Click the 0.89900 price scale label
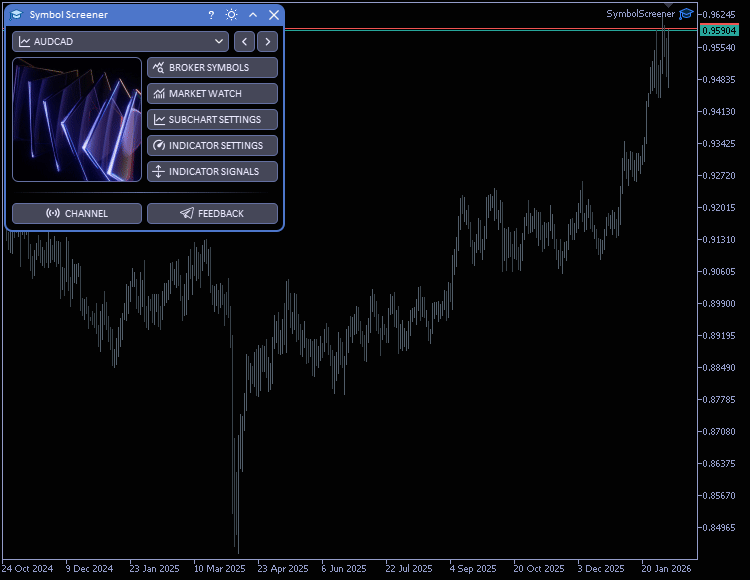 coord(719,304)
